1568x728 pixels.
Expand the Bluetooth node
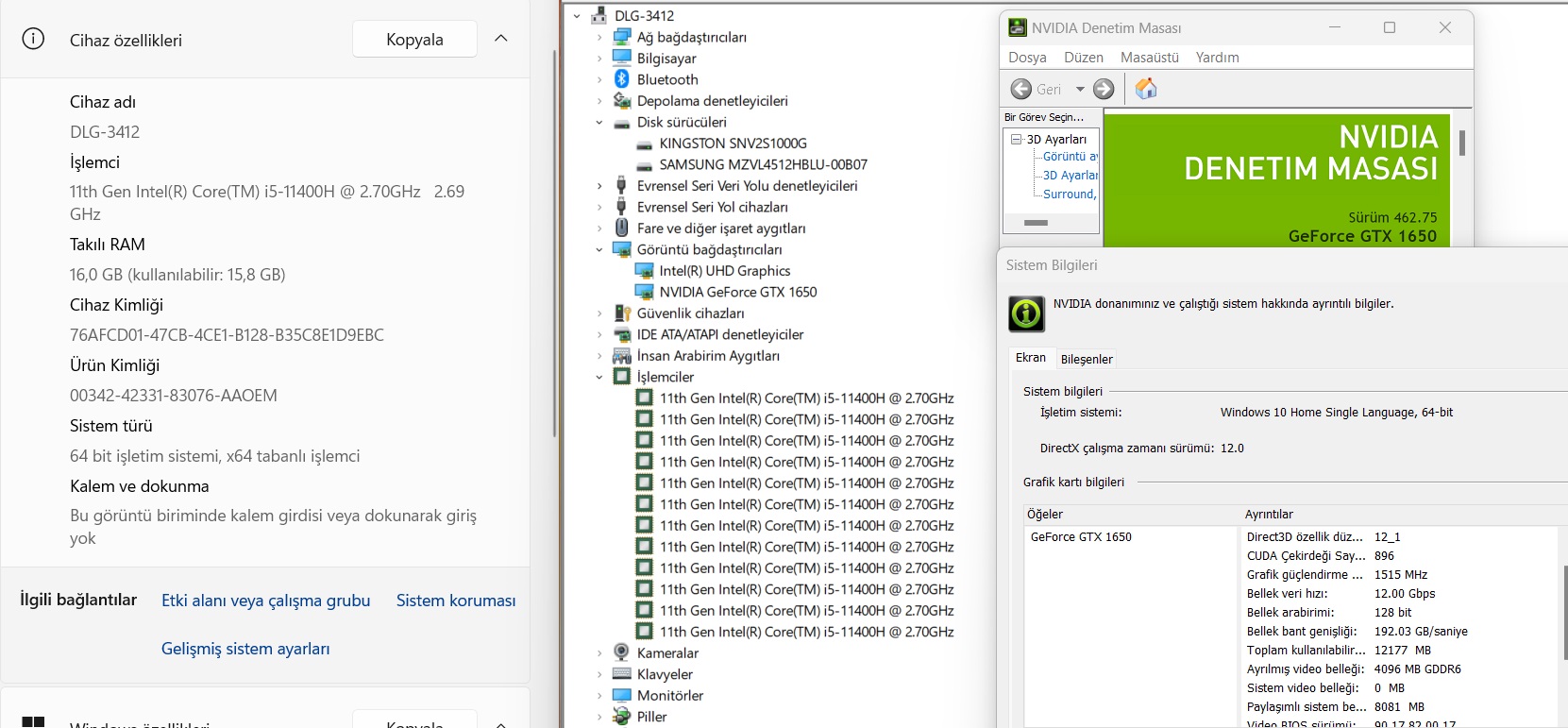(599, 79)
